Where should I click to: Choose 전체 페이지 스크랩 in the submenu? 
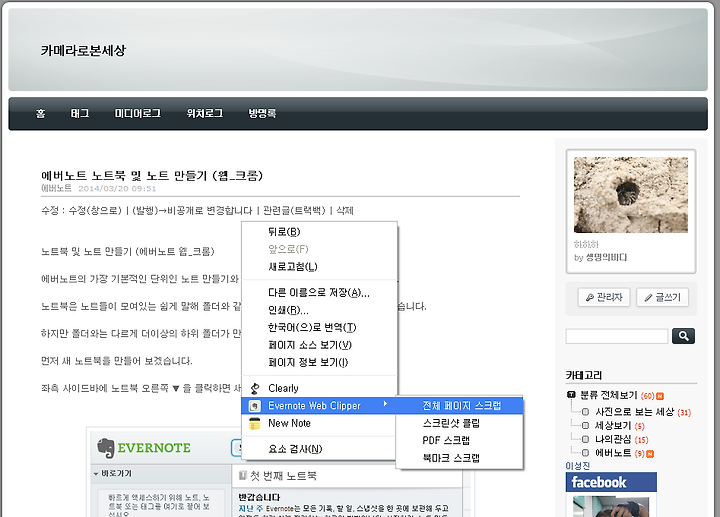point(460,405)
